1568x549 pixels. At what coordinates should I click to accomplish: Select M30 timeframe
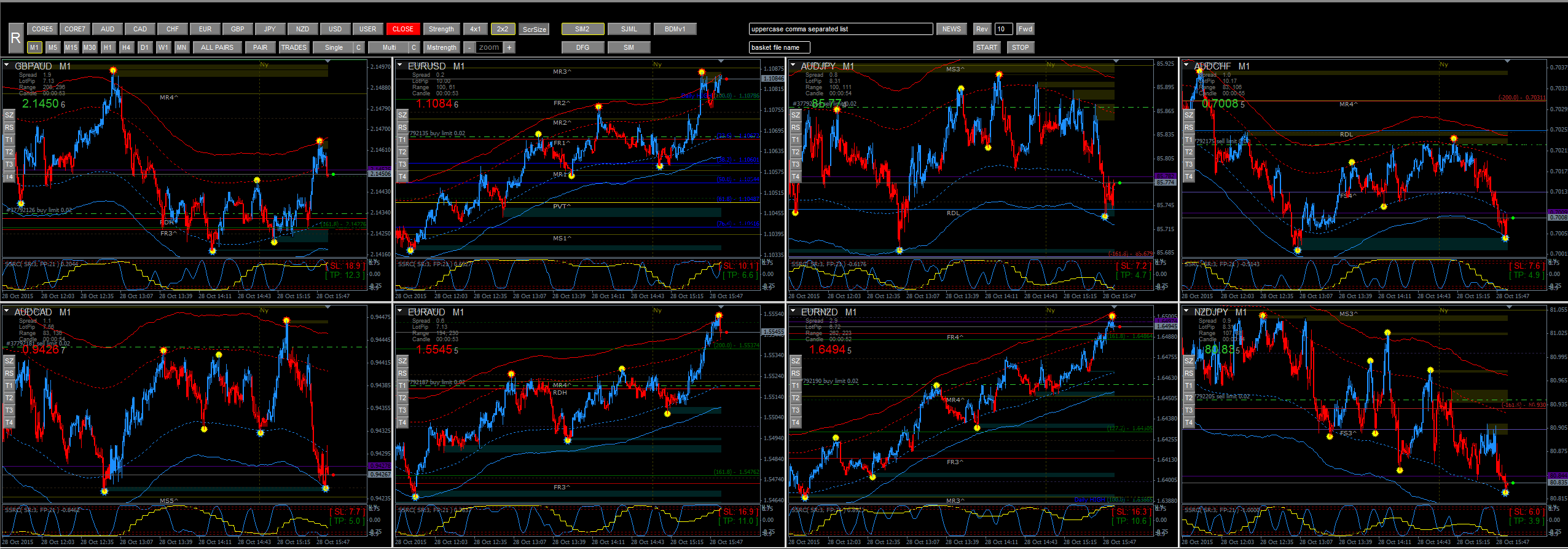click(90, 47)
